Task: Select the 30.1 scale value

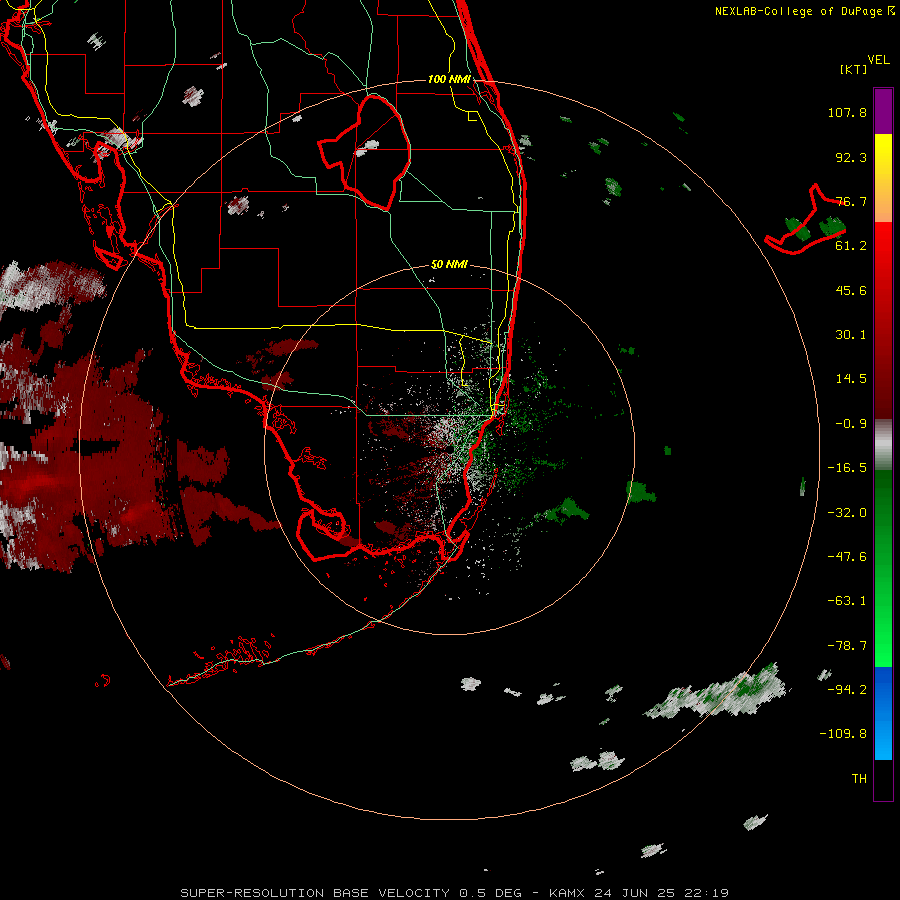Action: 851,335
